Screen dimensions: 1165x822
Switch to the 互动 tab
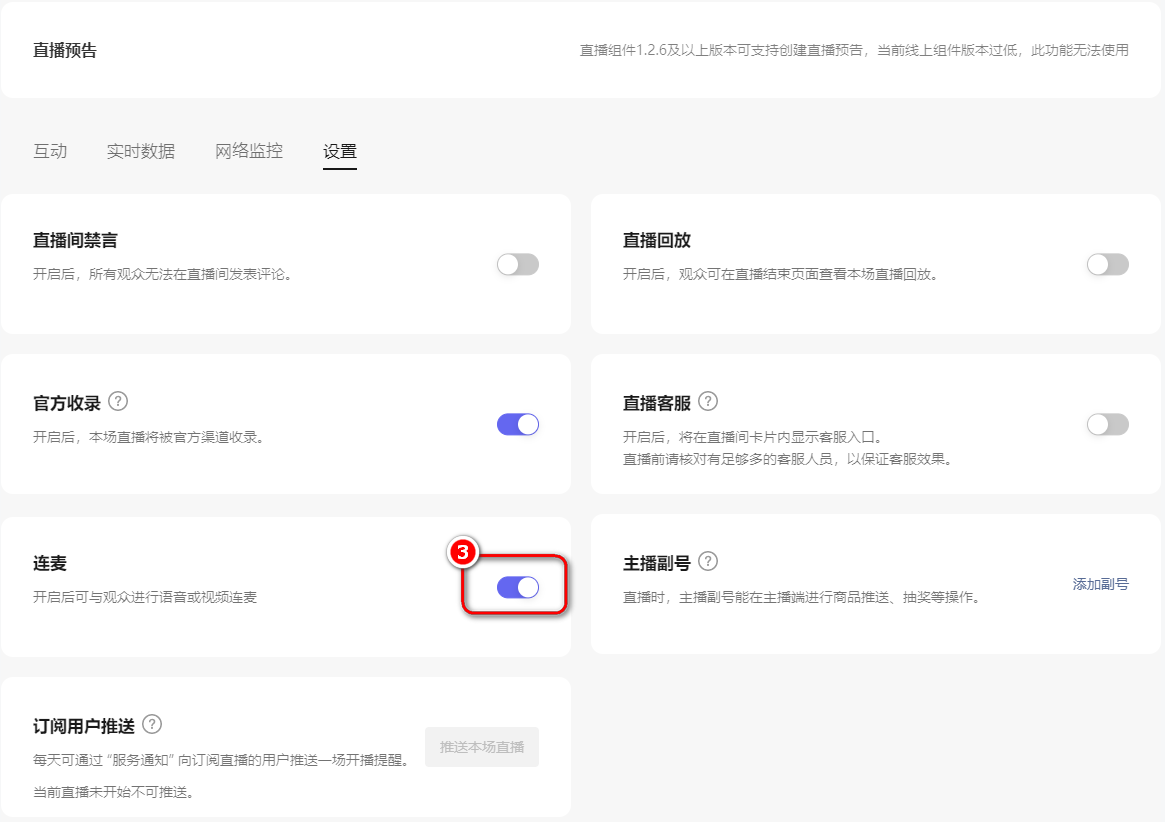(x=50, y=151)
